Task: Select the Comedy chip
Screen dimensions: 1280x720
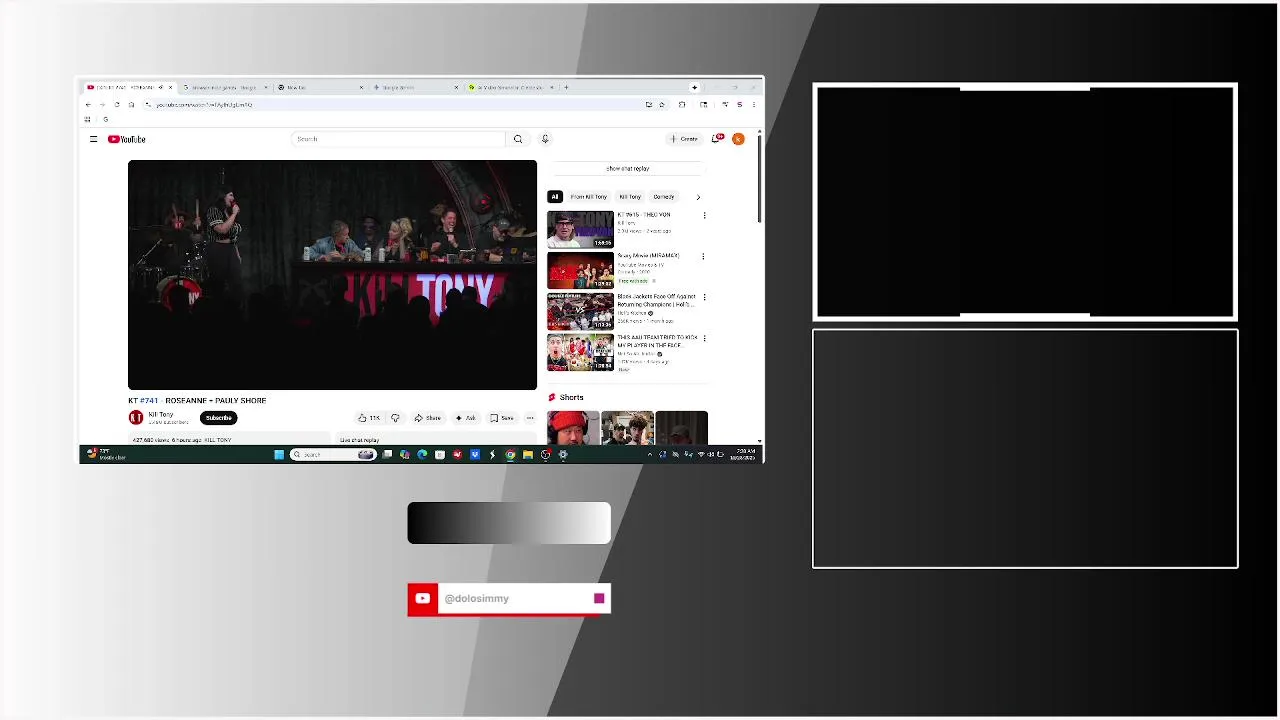Action: tap(664, 197)
